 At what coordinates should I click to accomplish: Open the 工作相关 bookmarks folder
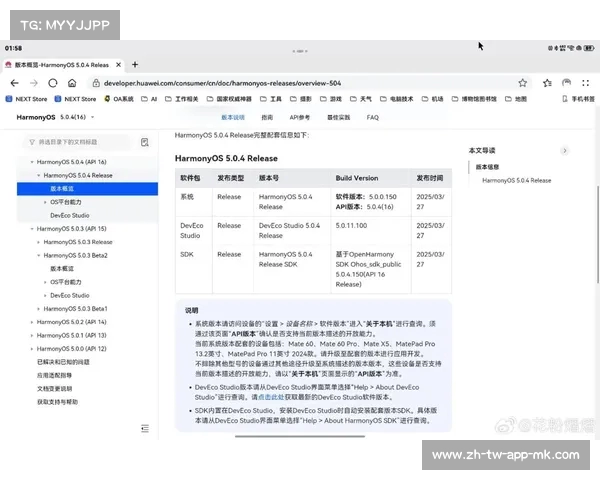point(182,99)
